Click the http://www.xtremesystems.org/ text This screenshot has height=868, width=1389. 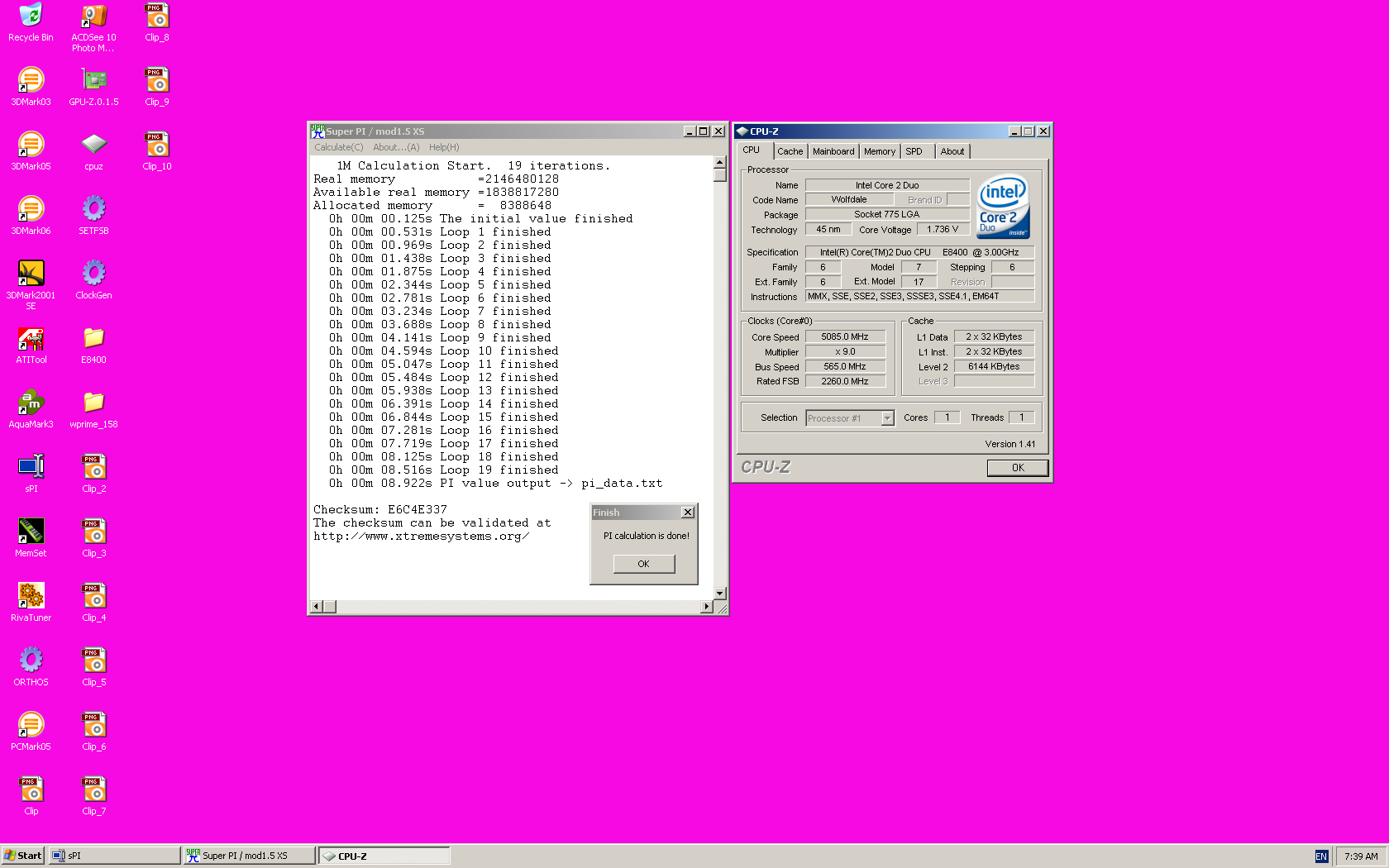point(421,537)
